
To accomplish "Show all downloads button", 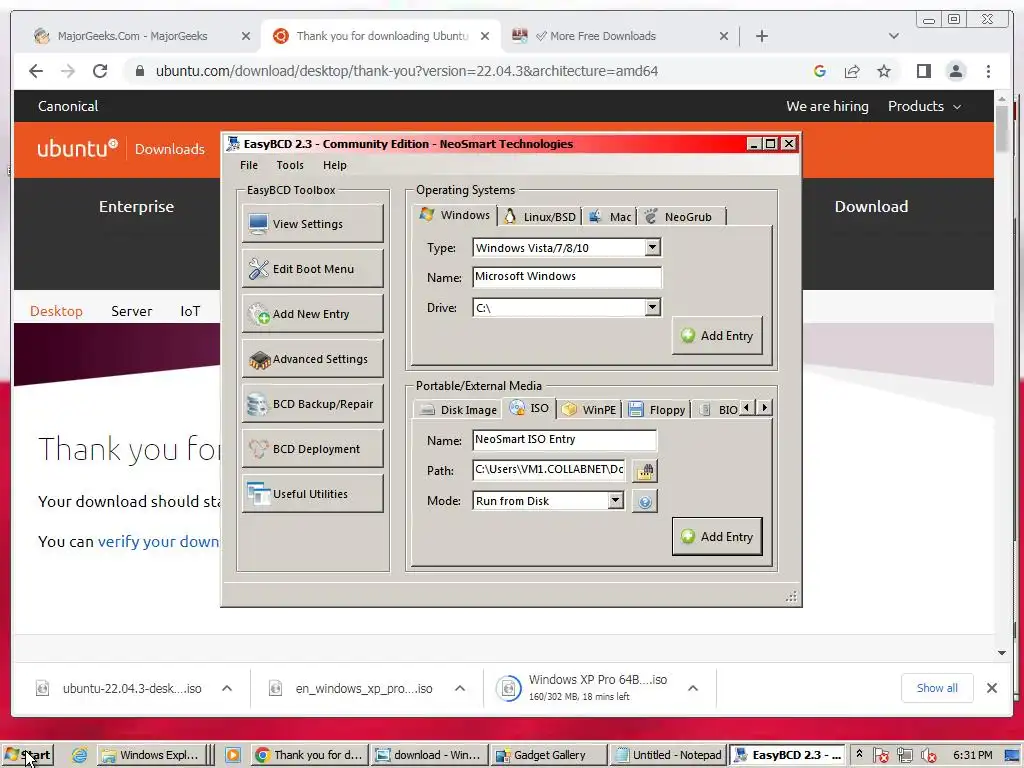I will click(x=937, y=688).
